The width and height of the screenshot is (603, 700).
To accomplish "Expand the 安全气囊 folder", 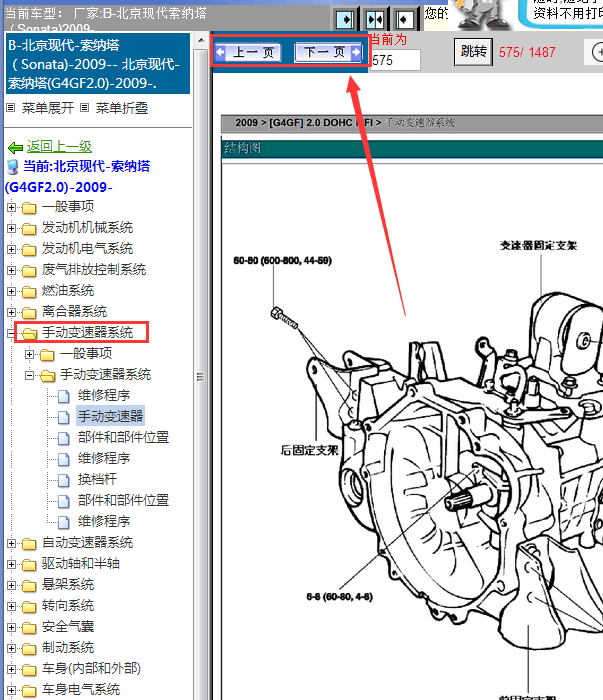I will click(x=12, y=627).
